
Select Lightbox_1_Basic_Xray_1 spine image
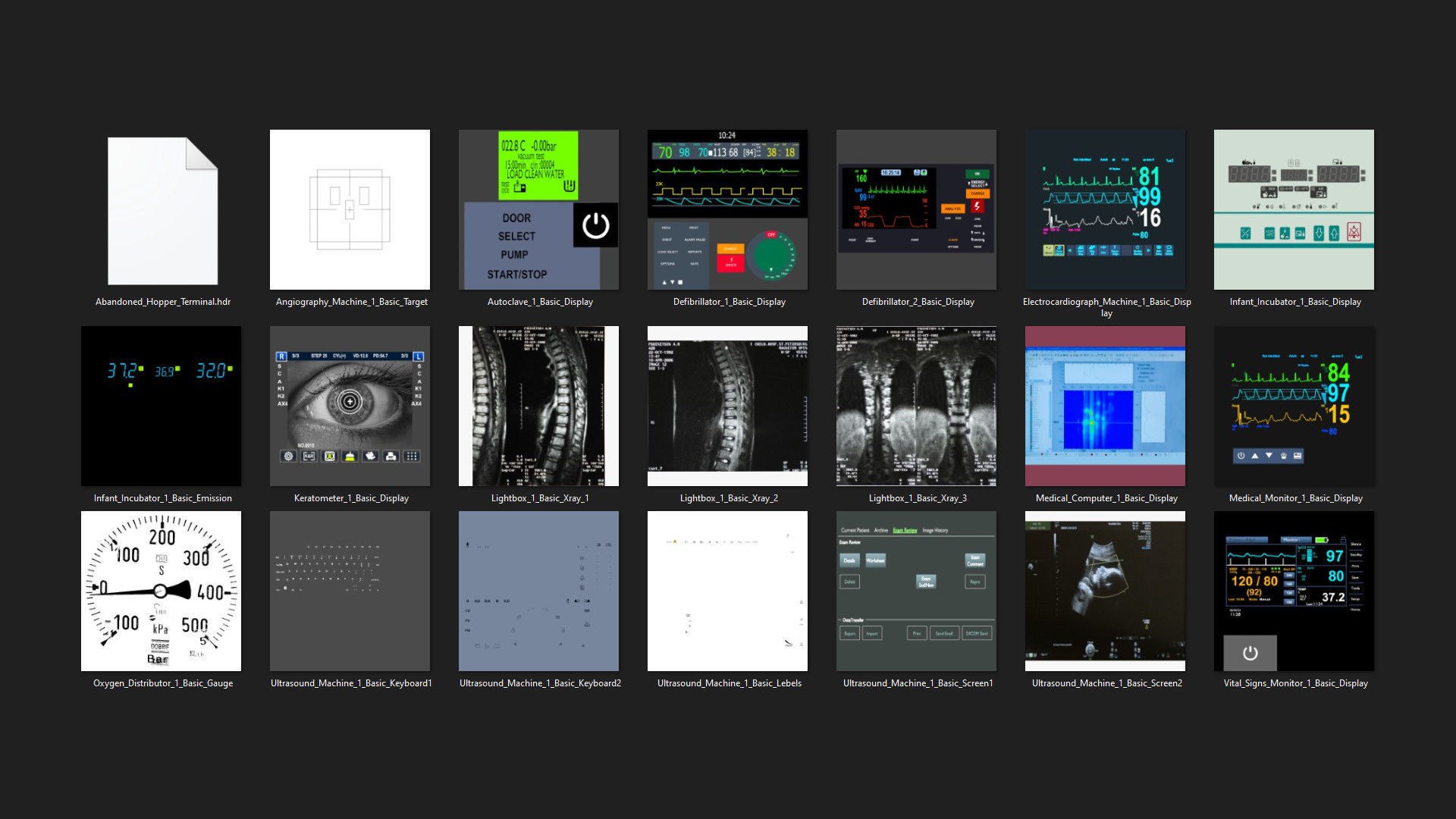click(x=538, y=406)
